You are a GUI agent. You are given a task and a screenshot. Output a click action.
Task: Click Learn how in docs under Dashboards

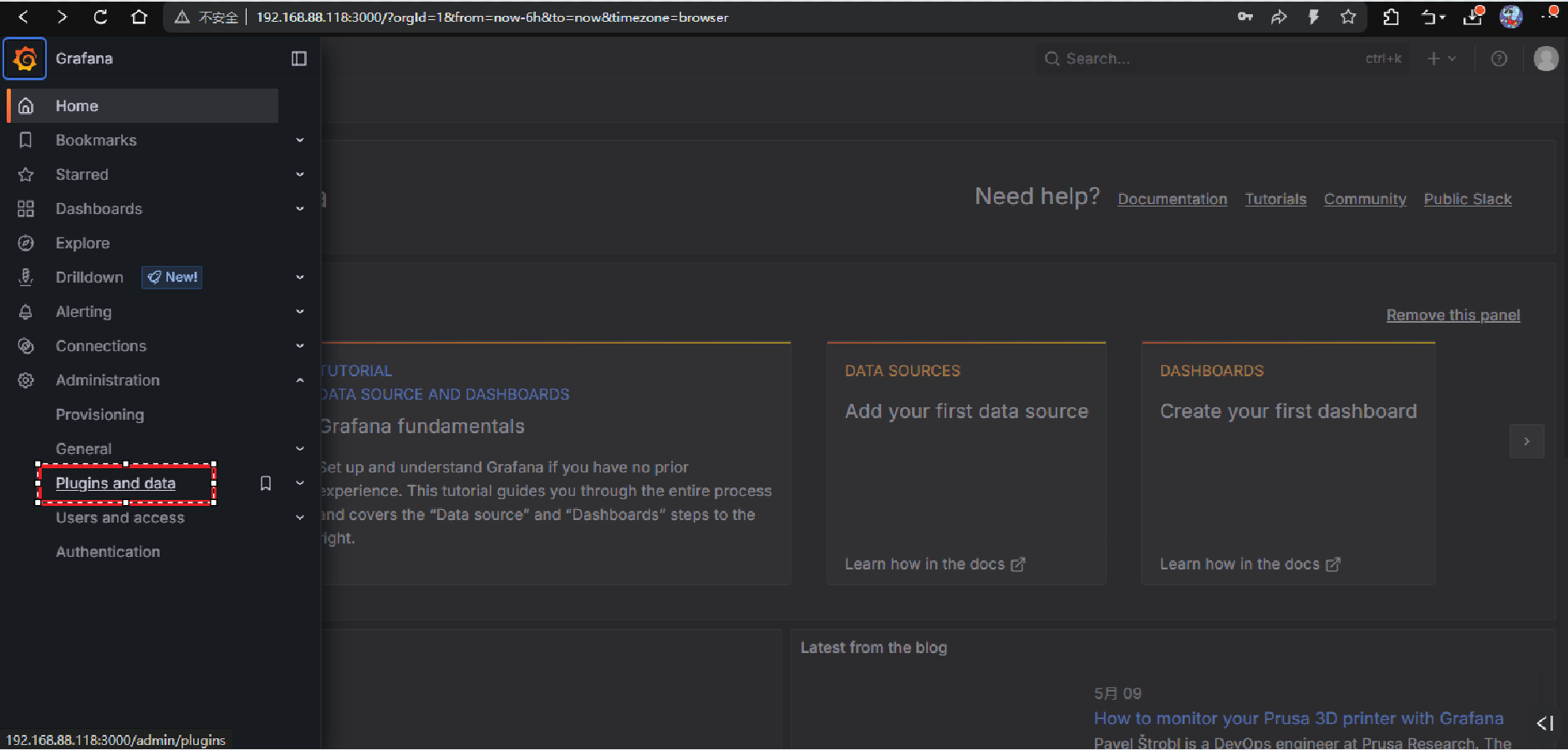click(1250, 564)
